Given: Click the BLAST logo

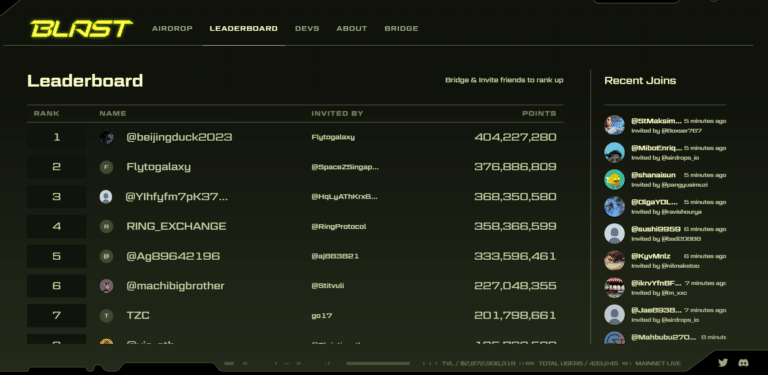Looking at the screenshot, I should (81, 28).
